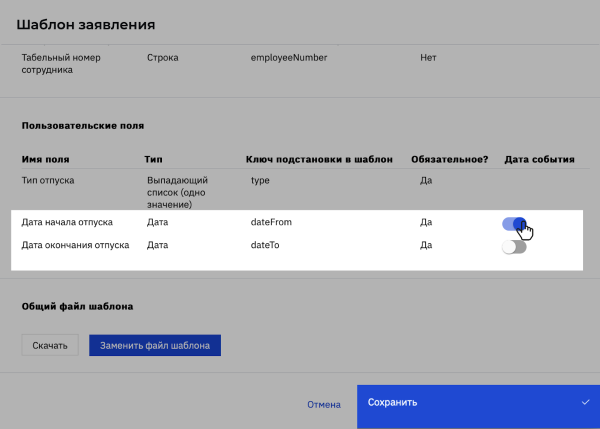The image size is (600, 429).
Task: Select Дата окончания отпуска field name
Action: click(75, 245)
